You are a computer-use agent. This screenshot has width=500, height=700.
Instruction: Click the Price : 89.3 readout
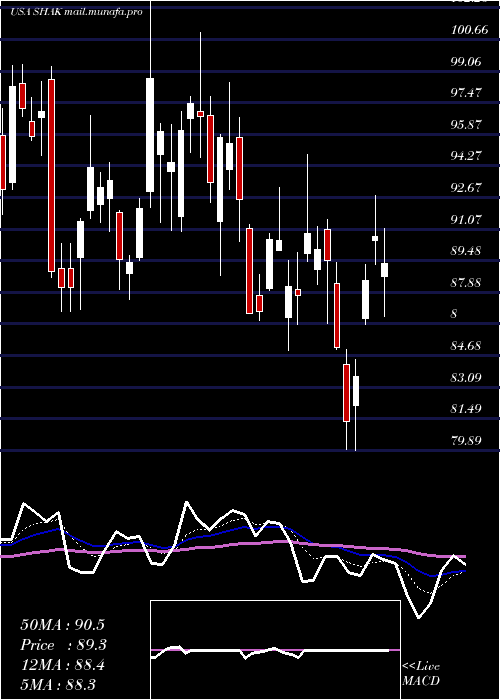tap(64, 645)
